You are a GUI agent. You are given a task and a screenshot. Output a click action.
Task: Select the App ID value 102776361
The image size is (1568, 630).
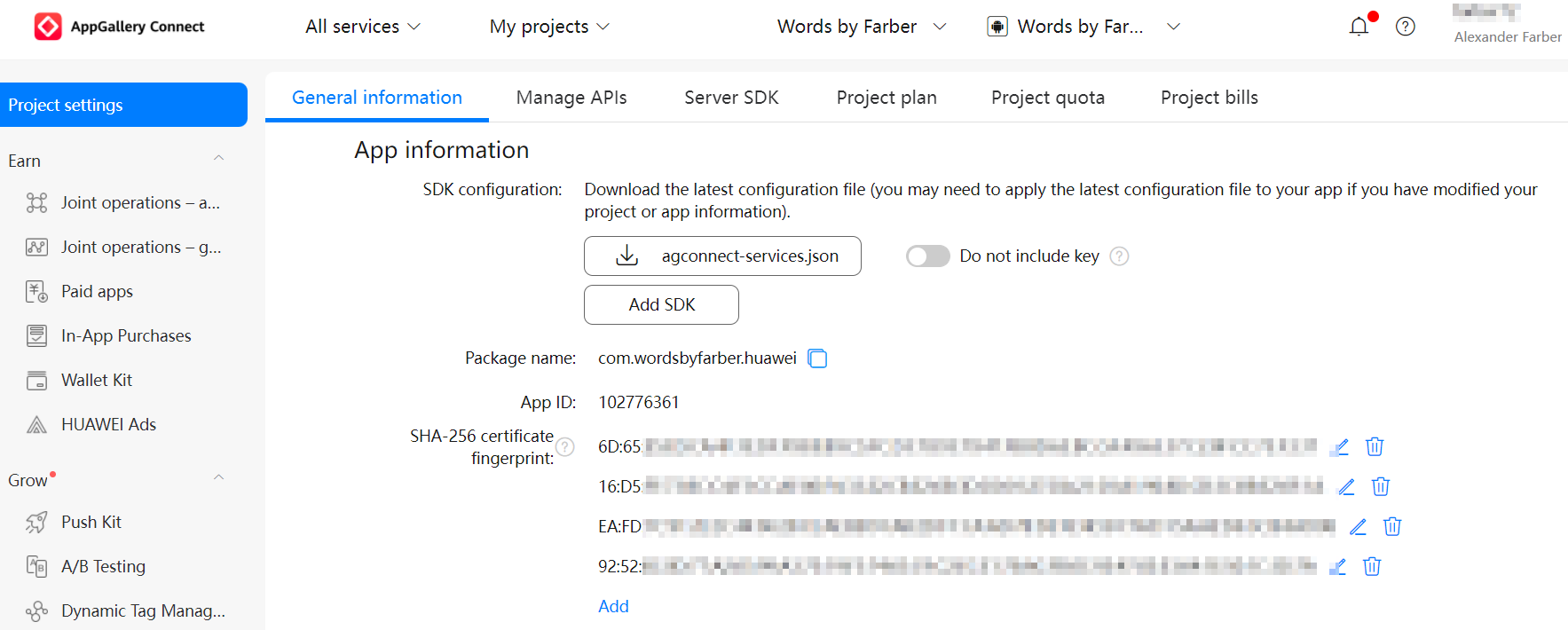click(x=639, y=403)
